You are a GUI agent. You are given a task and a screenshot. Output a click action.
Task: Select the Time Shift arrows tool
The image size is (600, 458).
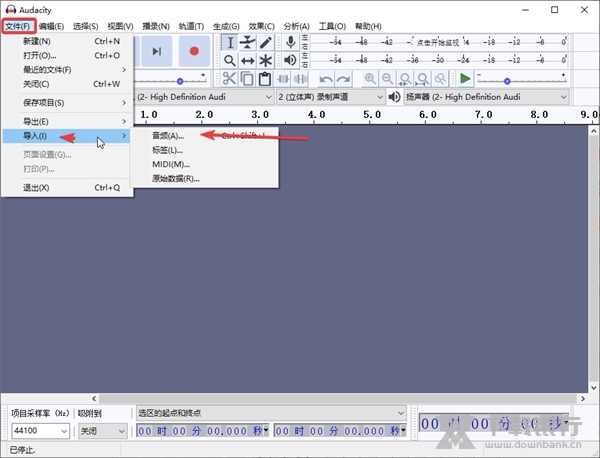coord(248,60)
